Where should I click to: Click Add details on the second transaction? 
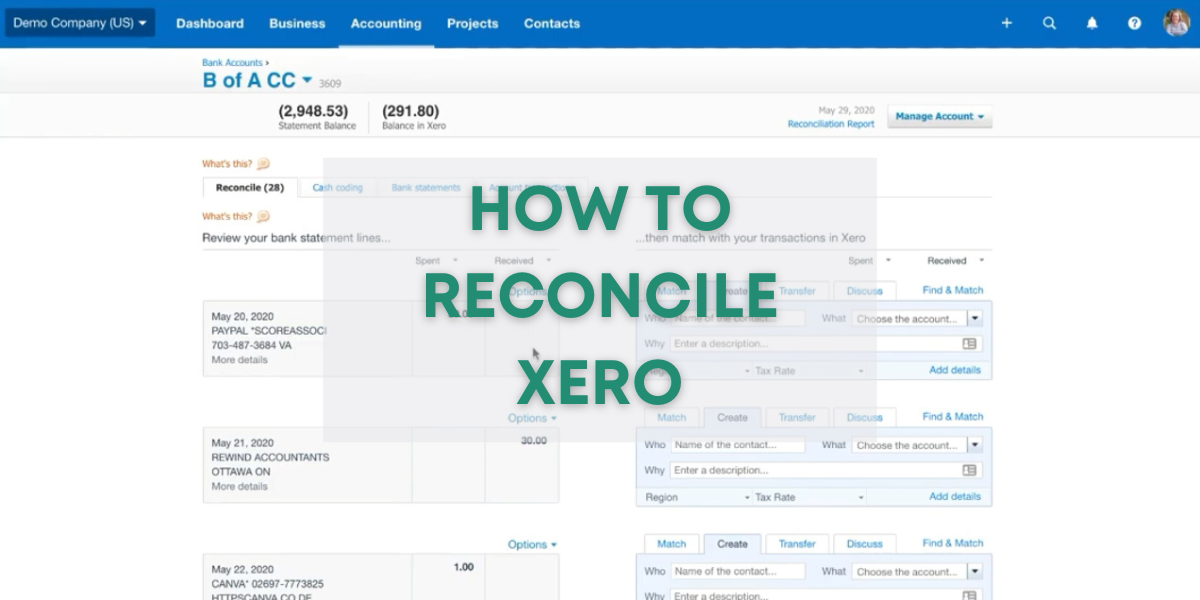click(954, 497)
